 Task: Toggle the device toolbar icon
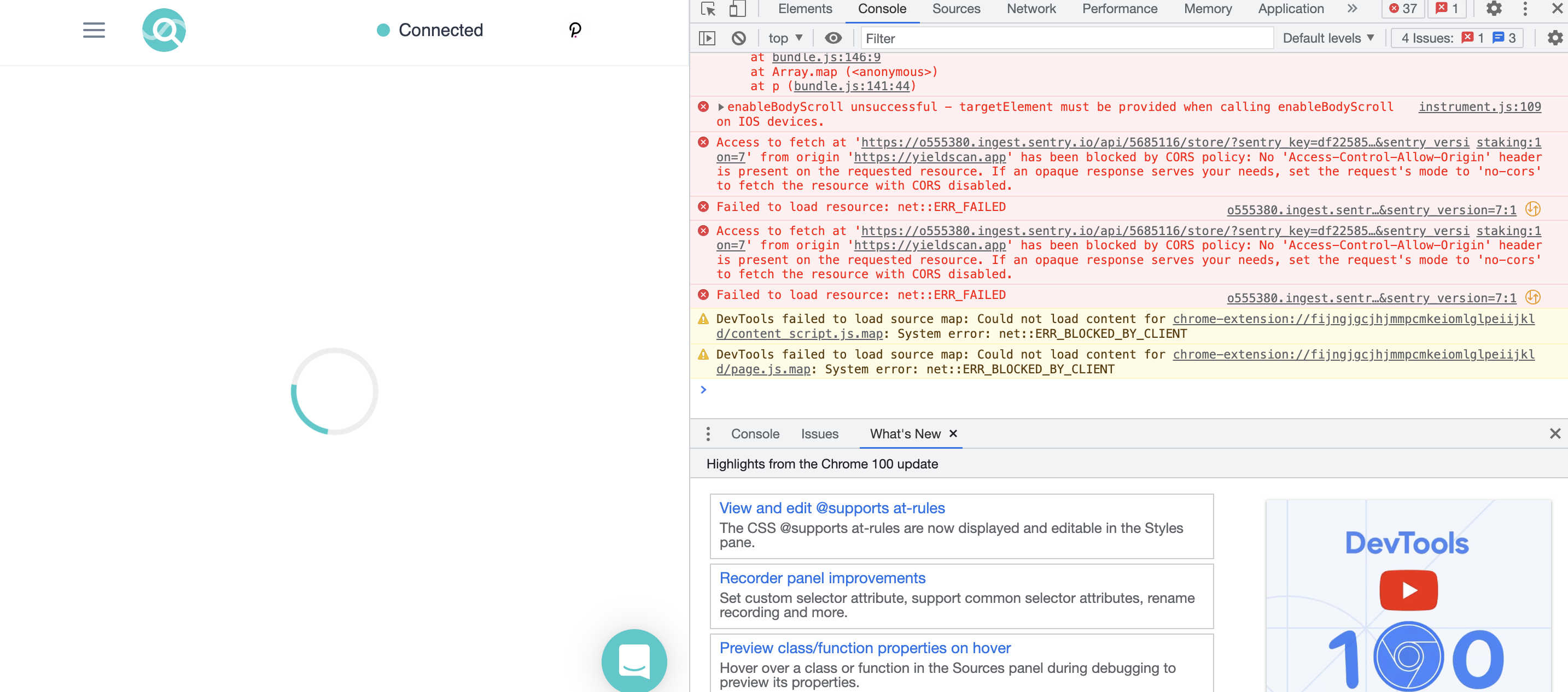(737, 9)
